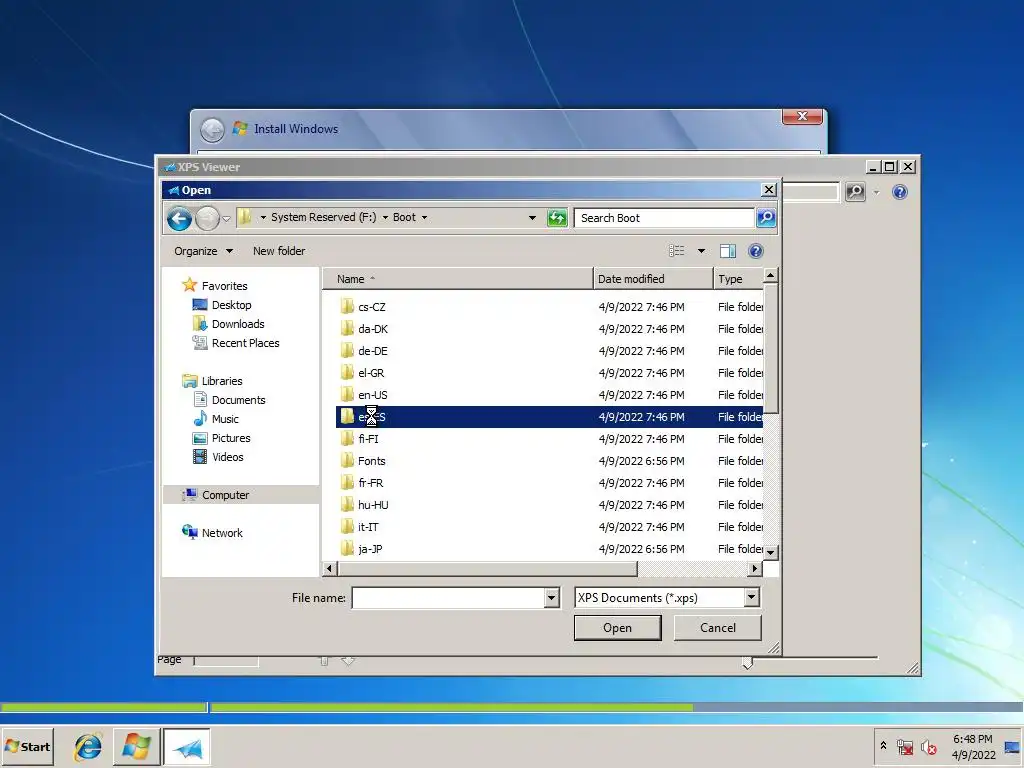Click the Windows setup taskbar icon

coord(136,746)
